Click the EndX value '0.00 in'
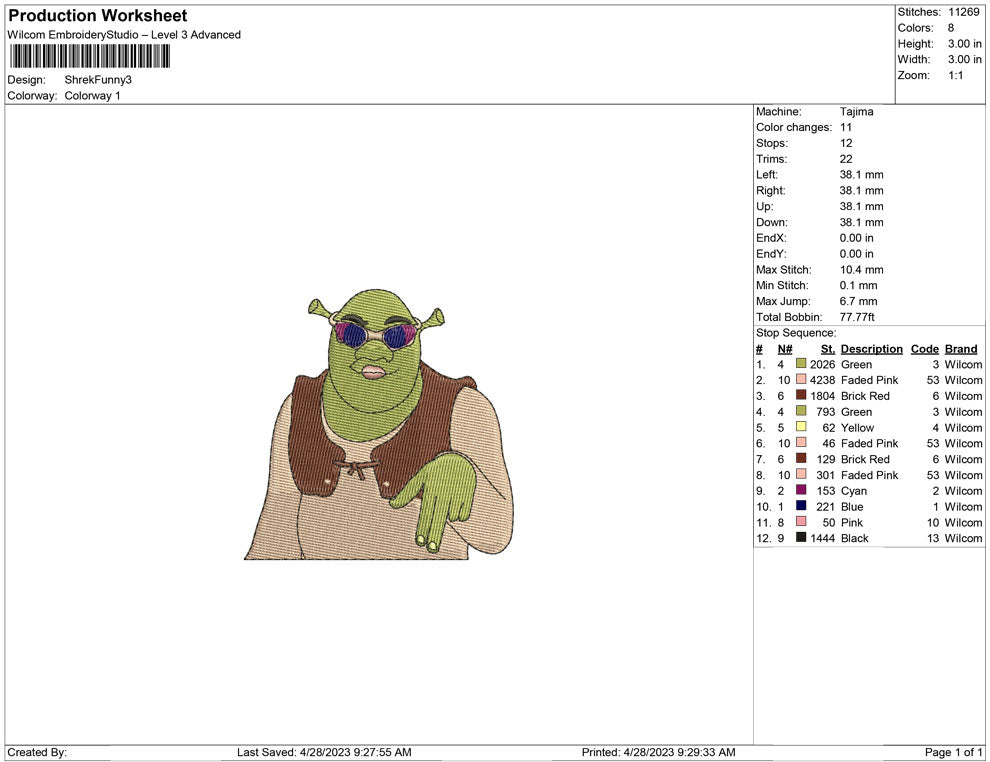The height and width of the screenshot is (762, 990). 857,238
